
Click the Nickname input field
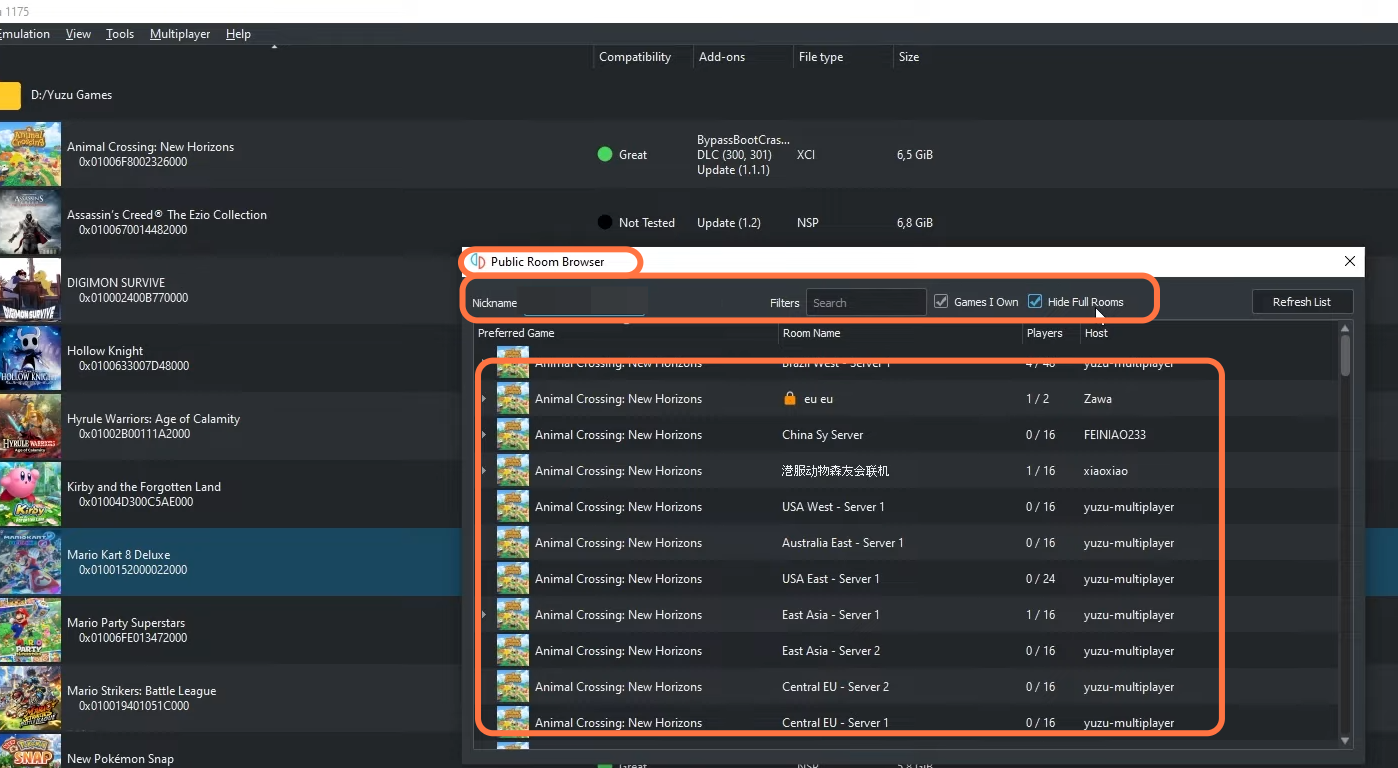585,302
